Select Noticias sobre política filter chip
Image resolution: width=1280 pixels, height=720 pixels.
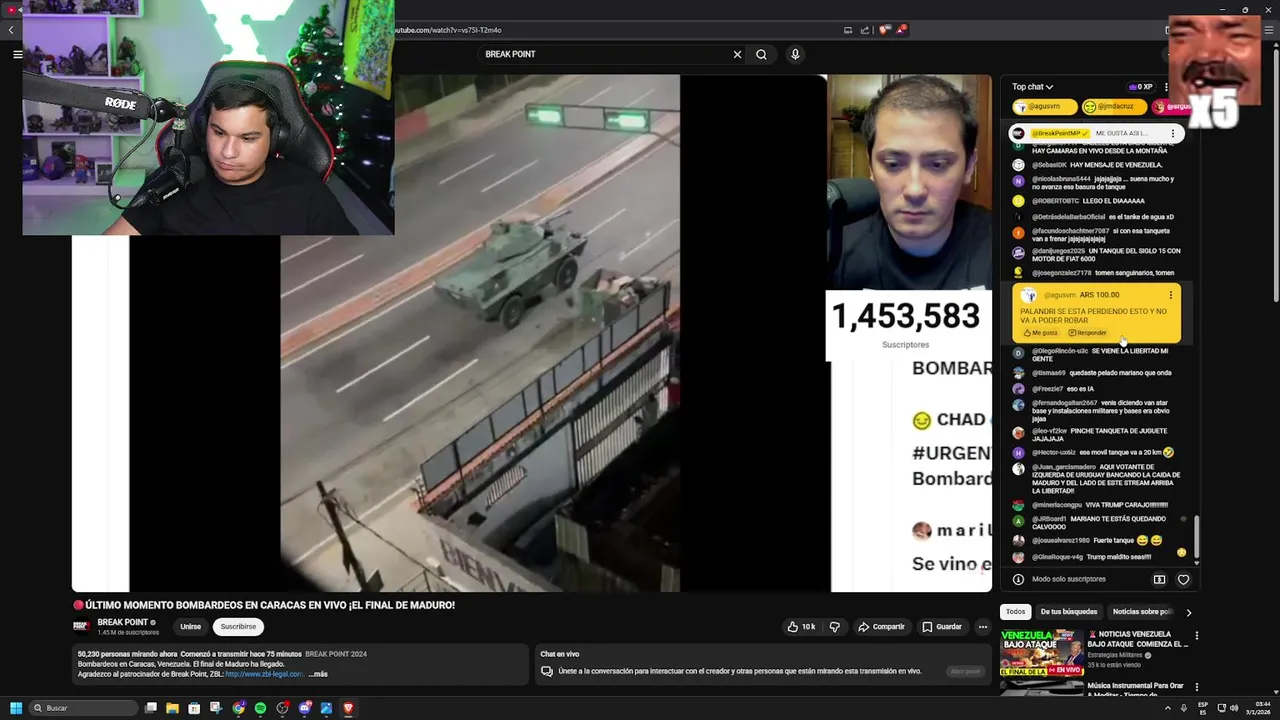pos(1142,612)
